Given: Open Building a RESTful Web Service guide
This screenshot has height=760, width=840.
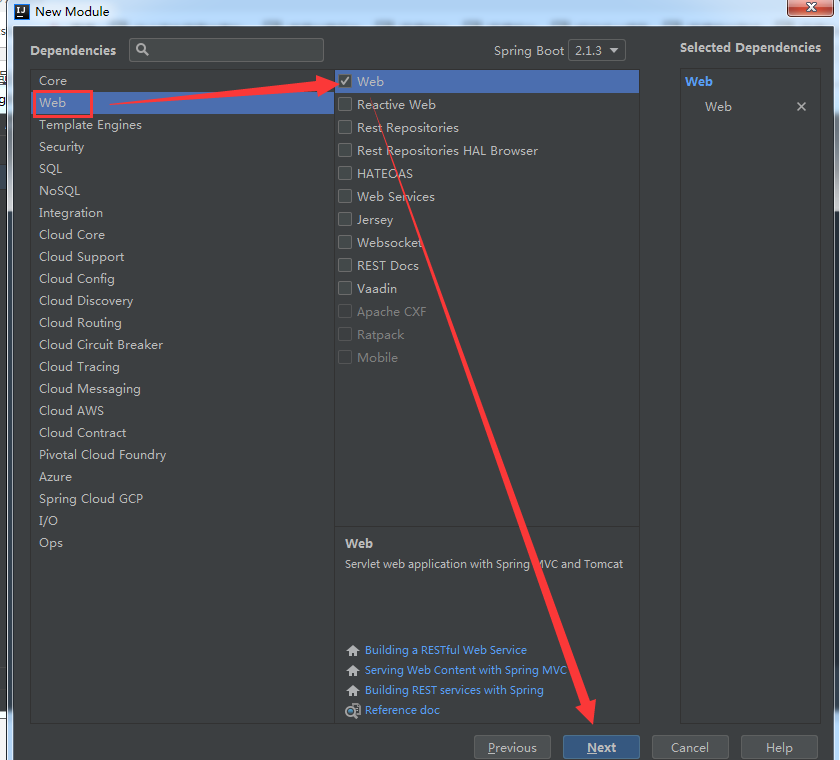Looking at the screenshot, I should click(446, 650).
